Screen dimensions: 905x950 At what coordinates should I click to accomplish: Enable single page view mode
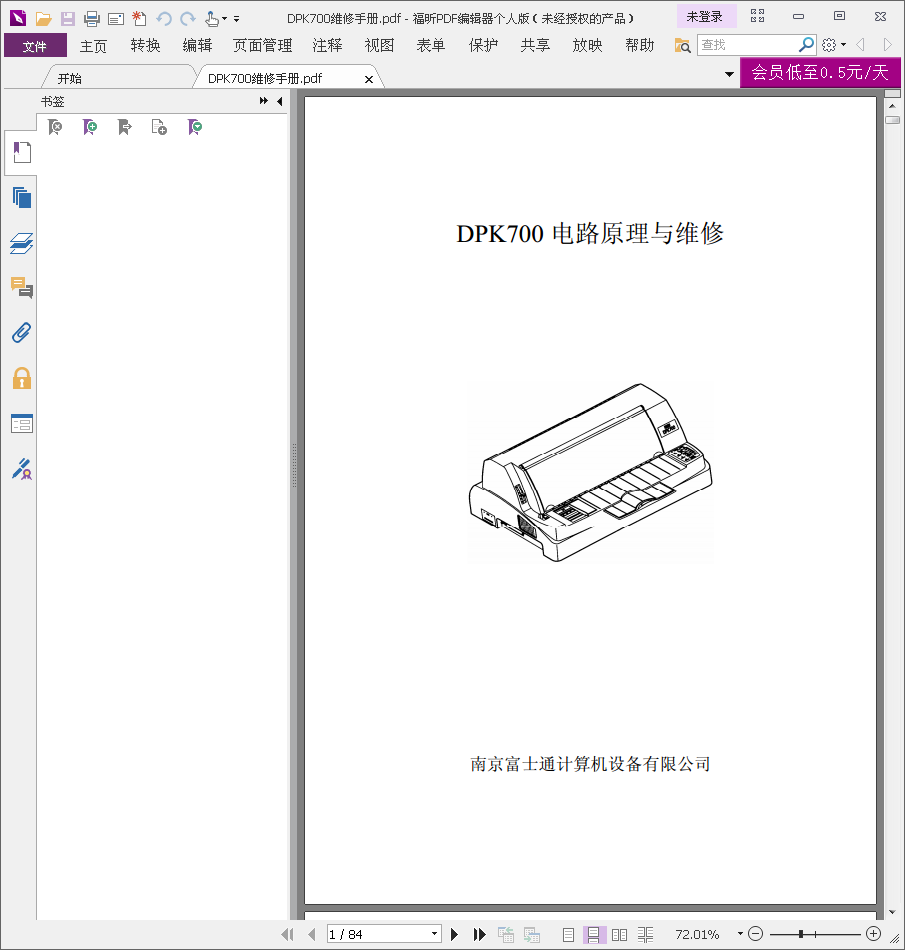pyautogui.click(x=568, y=935)
